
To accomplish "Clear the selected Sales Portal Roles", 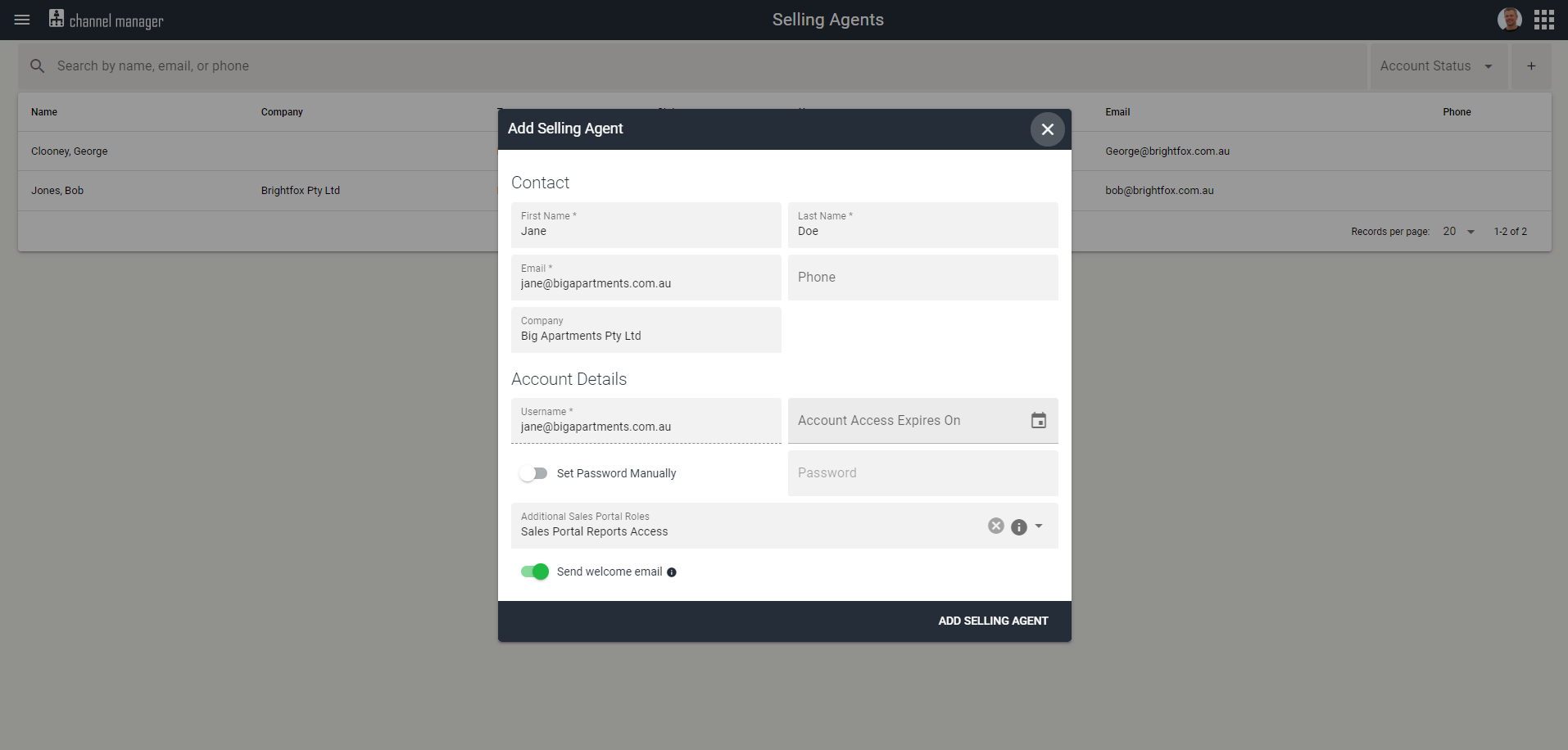I will coord(995,526).
